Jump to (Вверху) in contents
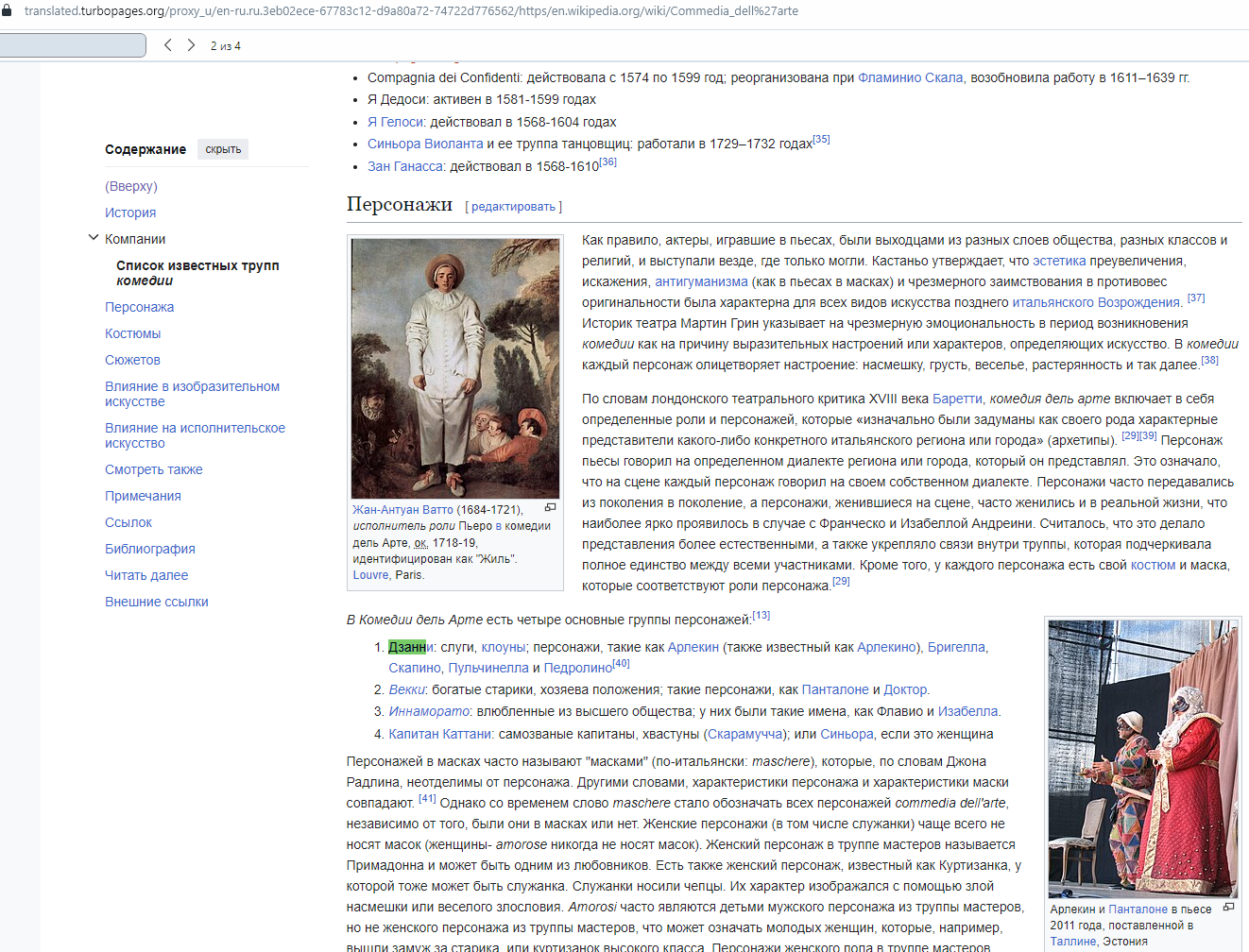1249x952 pixels. (131, 186)
